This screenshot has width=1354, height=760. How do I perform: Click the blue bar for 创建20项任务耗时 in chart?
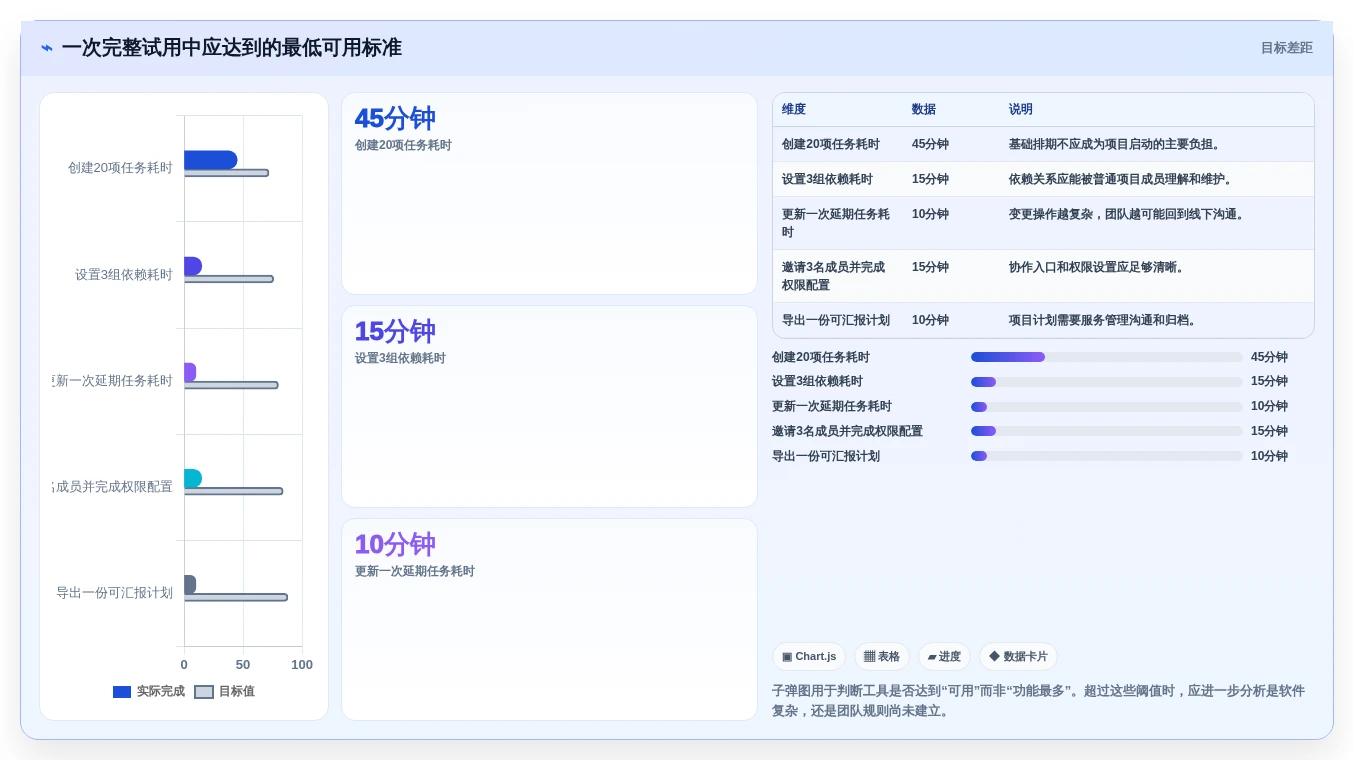click(210, 160)
